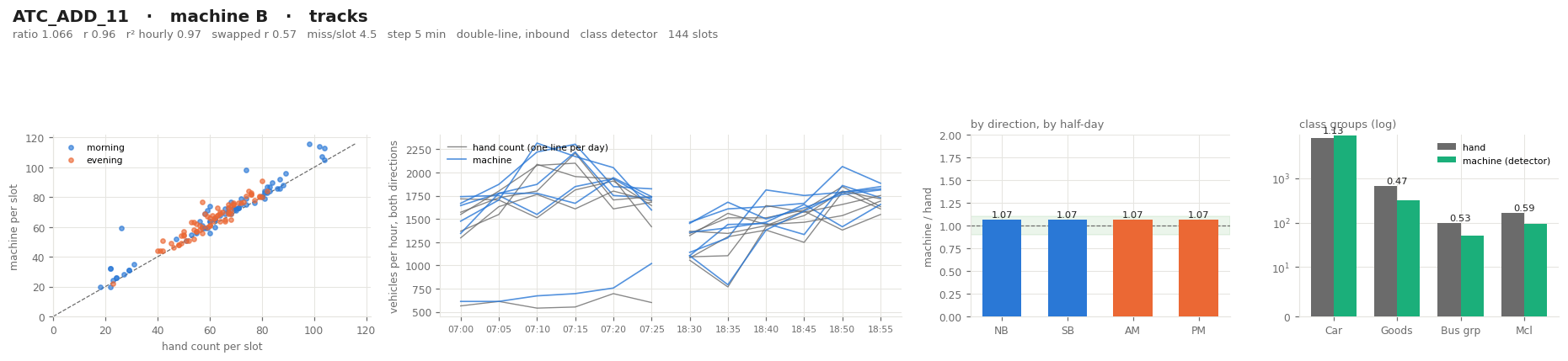Viewport: 1568px width, 361px height.
Task: Click the orange PM ratio bar
Action: [1198, 268]
